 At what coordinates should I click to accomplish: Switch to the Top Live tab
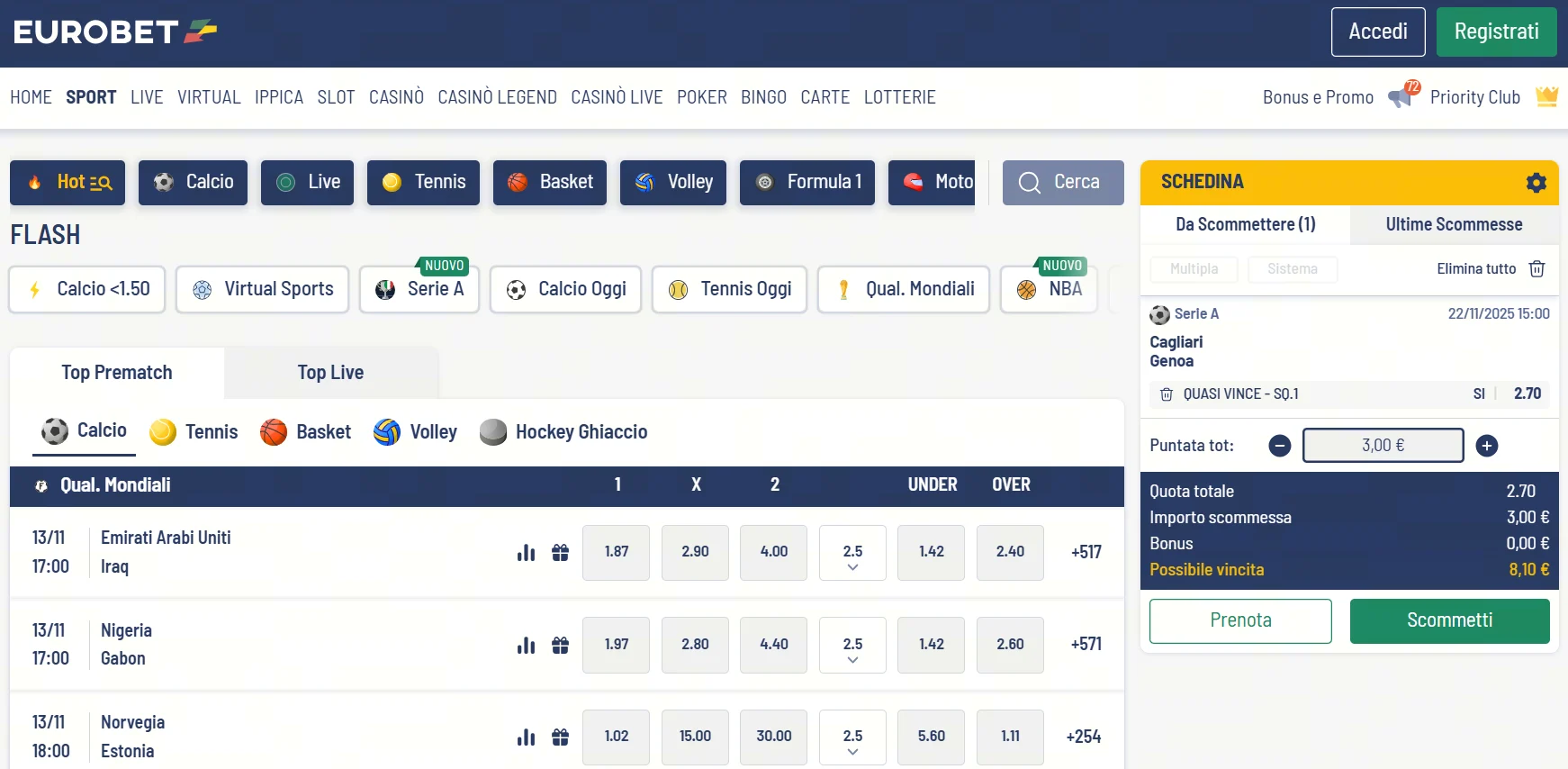330,373
